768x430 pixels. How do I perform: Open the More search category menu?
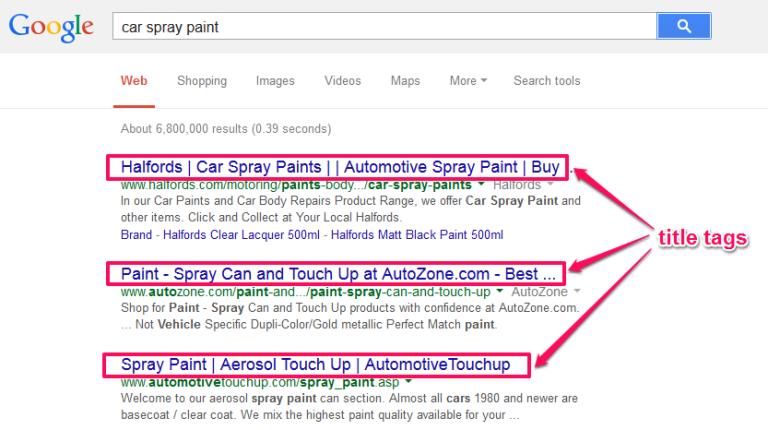[x=468, y=81]
